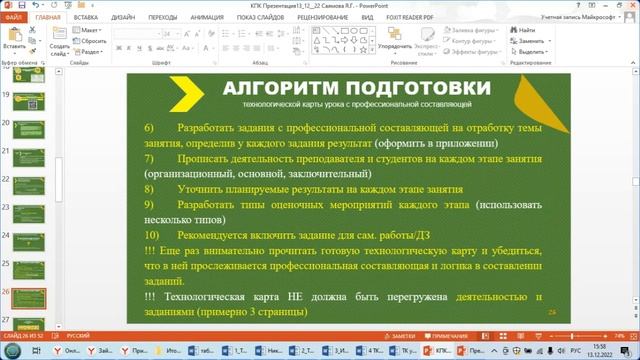Toggle Notes (Заметки) pane
This screenshot has height=360, width=640.
coord(400,336)
